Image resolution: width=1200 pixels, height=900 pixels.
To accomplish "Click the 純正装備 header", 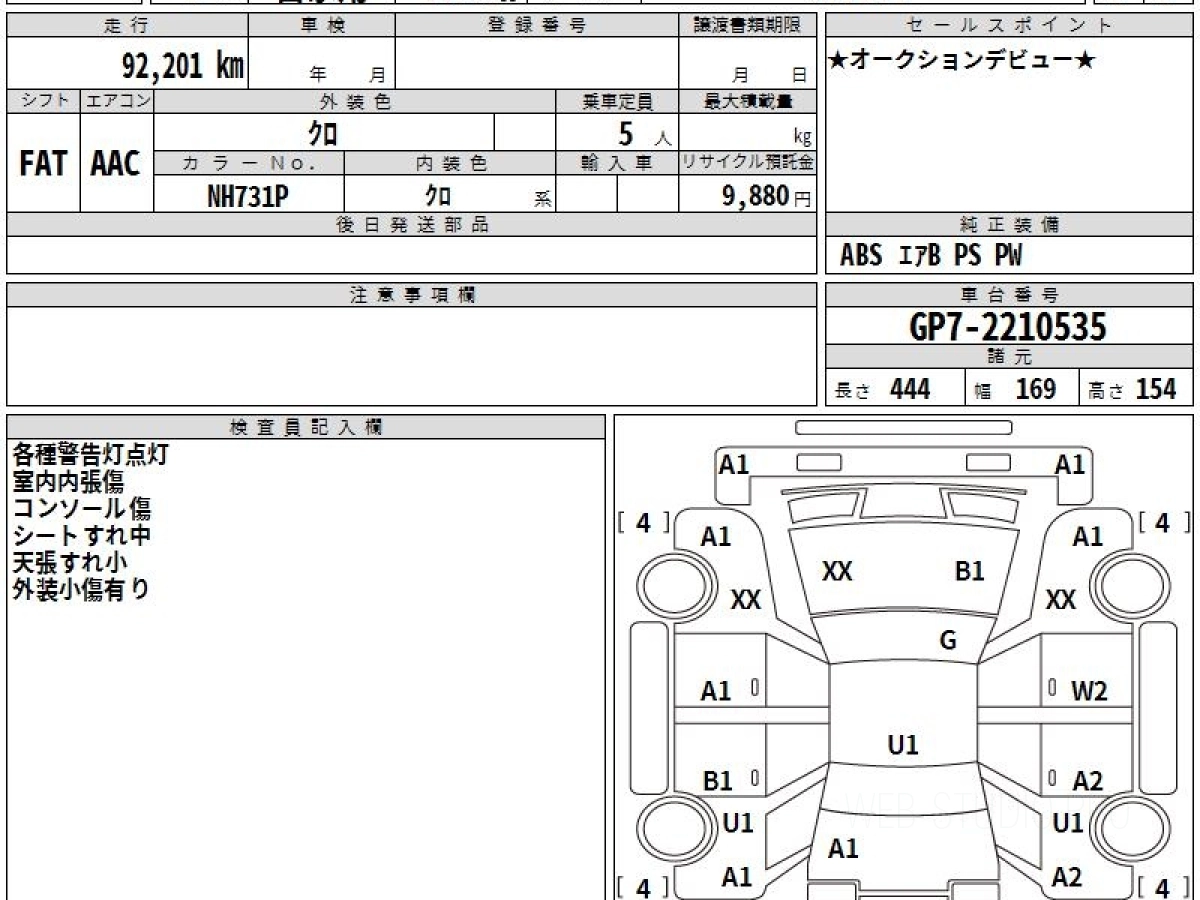I will tap(1010, 225).
